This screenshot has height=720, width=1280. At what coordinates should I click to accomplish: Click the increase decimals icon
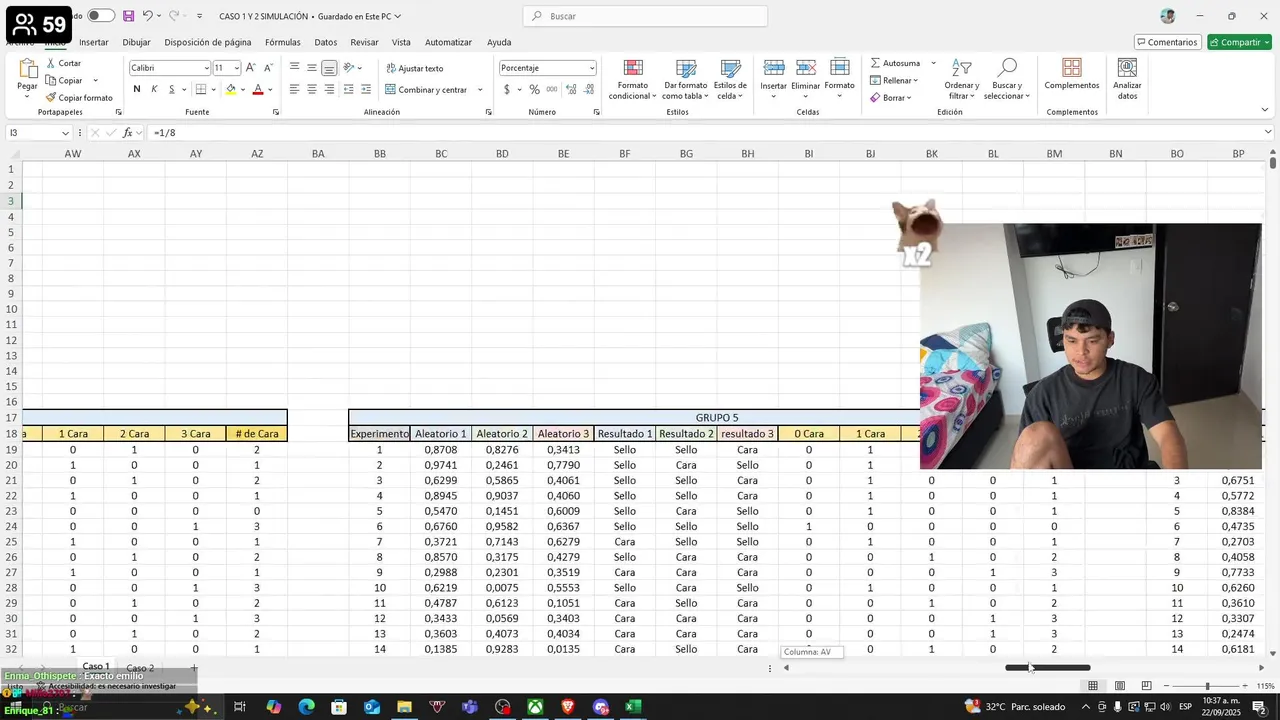coord(571,89)
